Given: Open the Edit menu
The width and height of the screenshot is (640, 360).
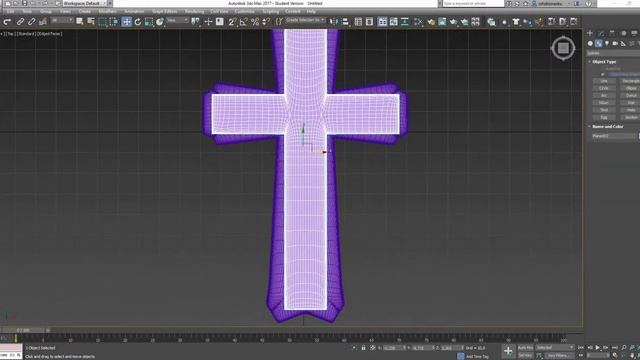Looking at the screenshot, I should point(11,11).
